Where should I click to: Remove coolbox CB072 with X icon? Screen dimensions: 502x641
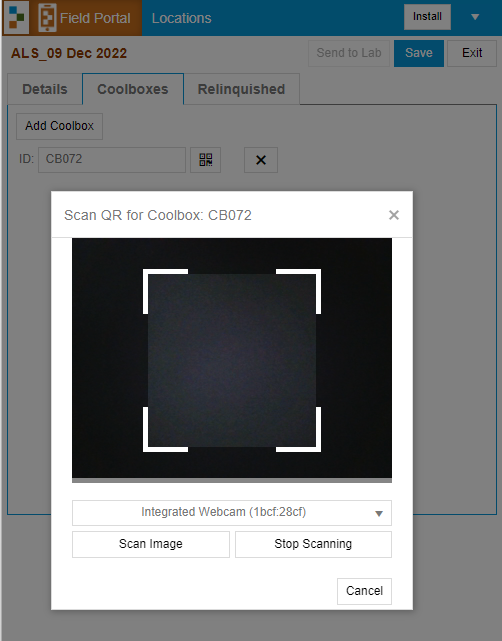[x=261, y=160]
